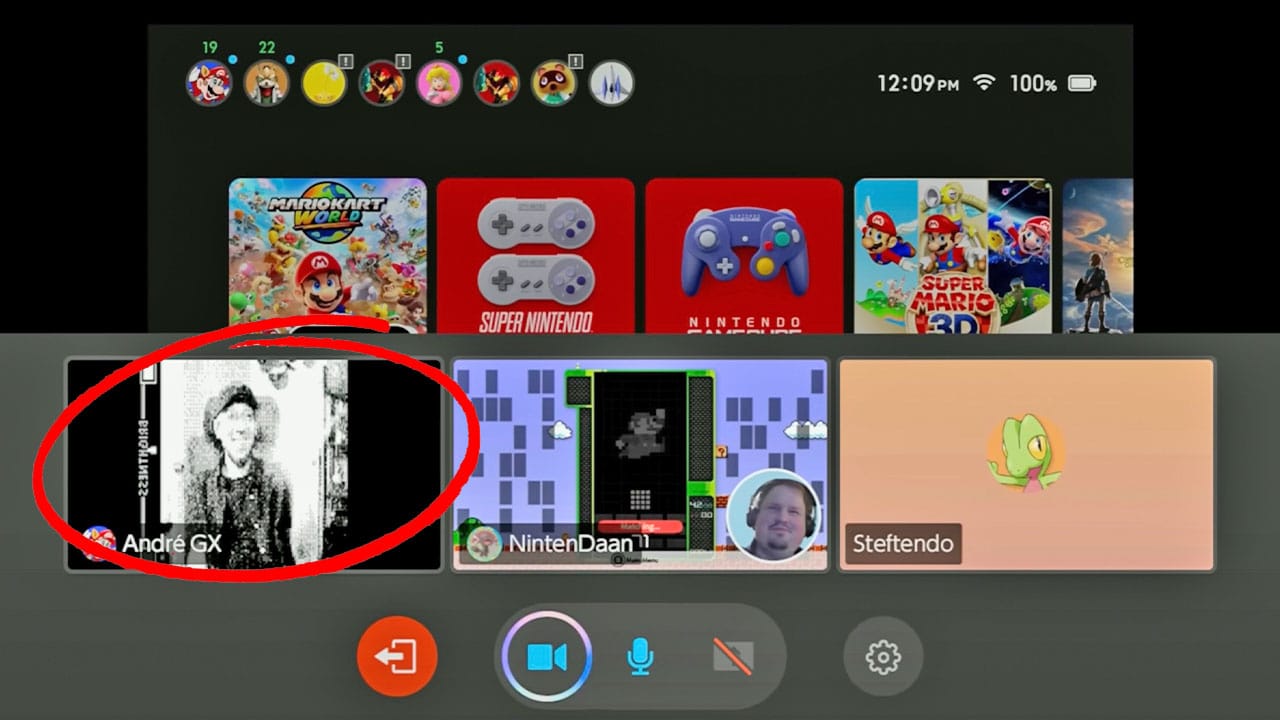Screen dimensions: 1280x720
Task: Select the Mario user avatar with 19
Action: click(208, 83)
